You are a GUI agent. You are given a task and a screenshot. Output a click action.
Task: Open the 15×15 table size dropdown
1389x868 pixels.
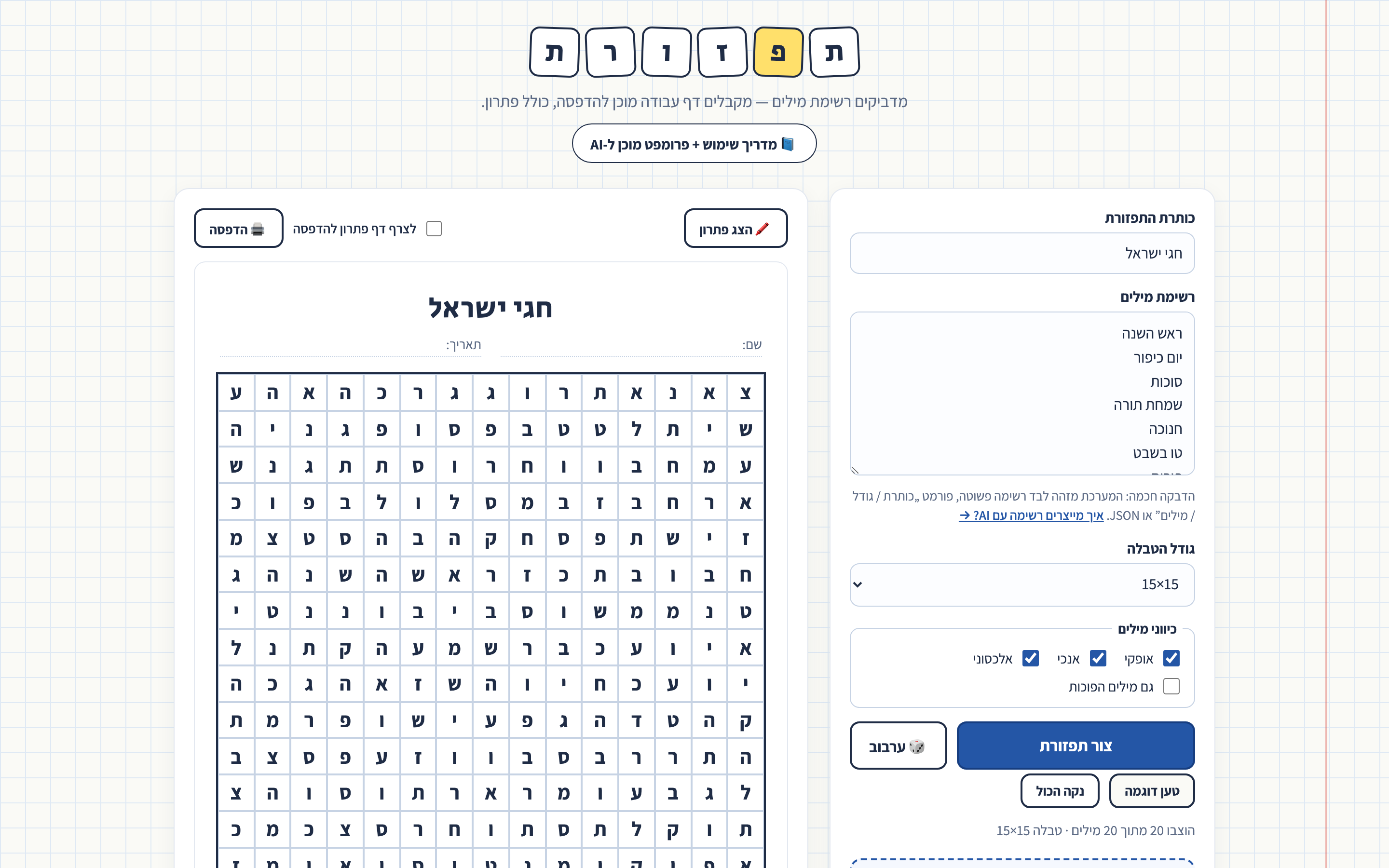pyautogui.click(x=1021, y=584)
